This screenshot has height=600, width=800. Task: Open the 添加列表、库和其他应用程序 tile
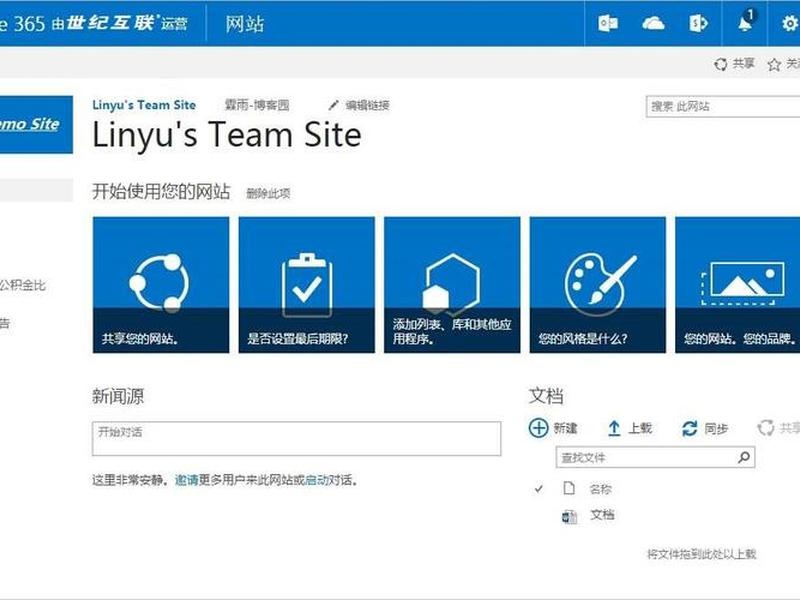coord(452,285)
